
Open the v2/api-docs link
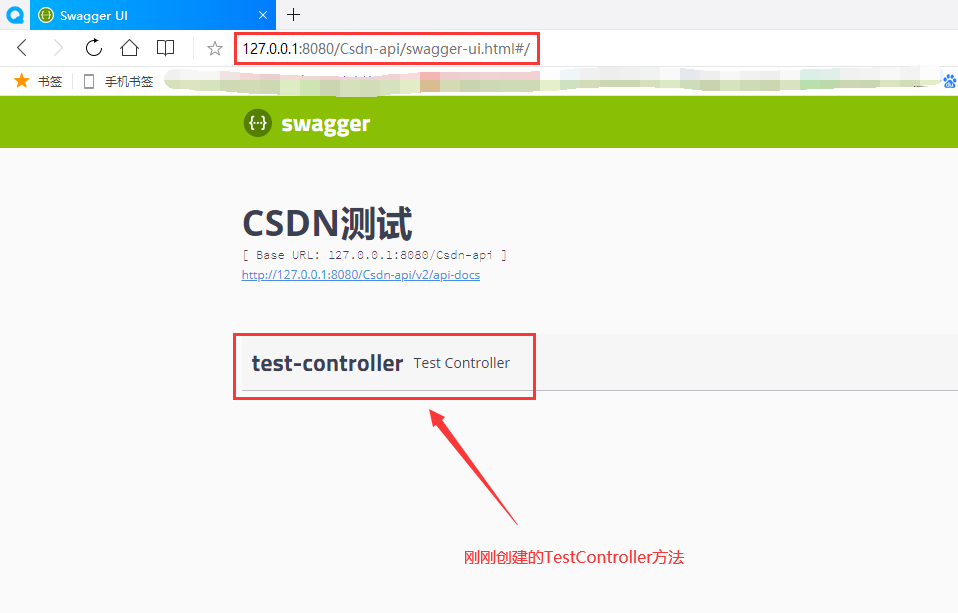click(360, 275)
